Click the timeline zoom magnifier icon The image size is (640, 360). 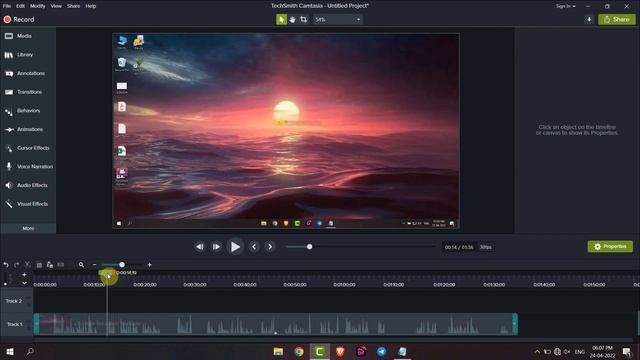click(x=81, y=265)
